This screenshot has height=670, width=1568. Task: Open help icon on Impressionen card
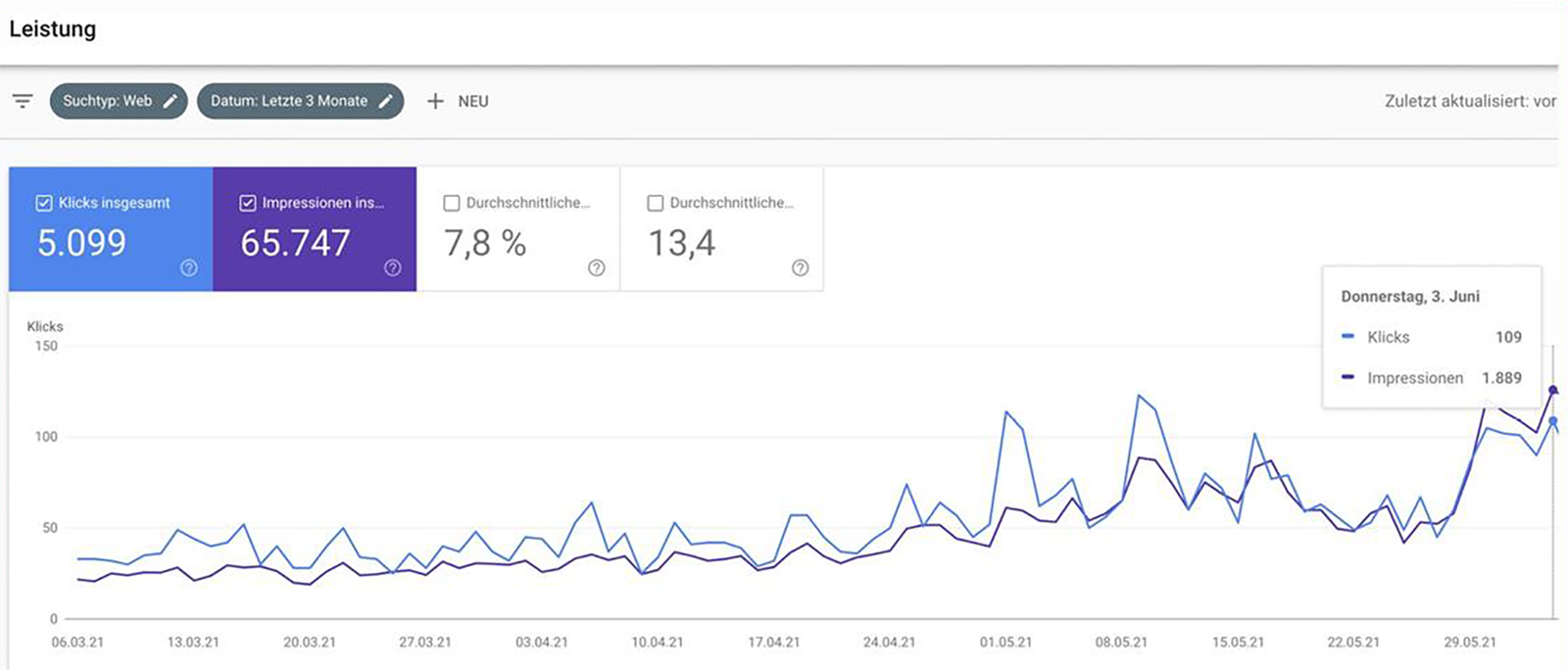[393, 267]
